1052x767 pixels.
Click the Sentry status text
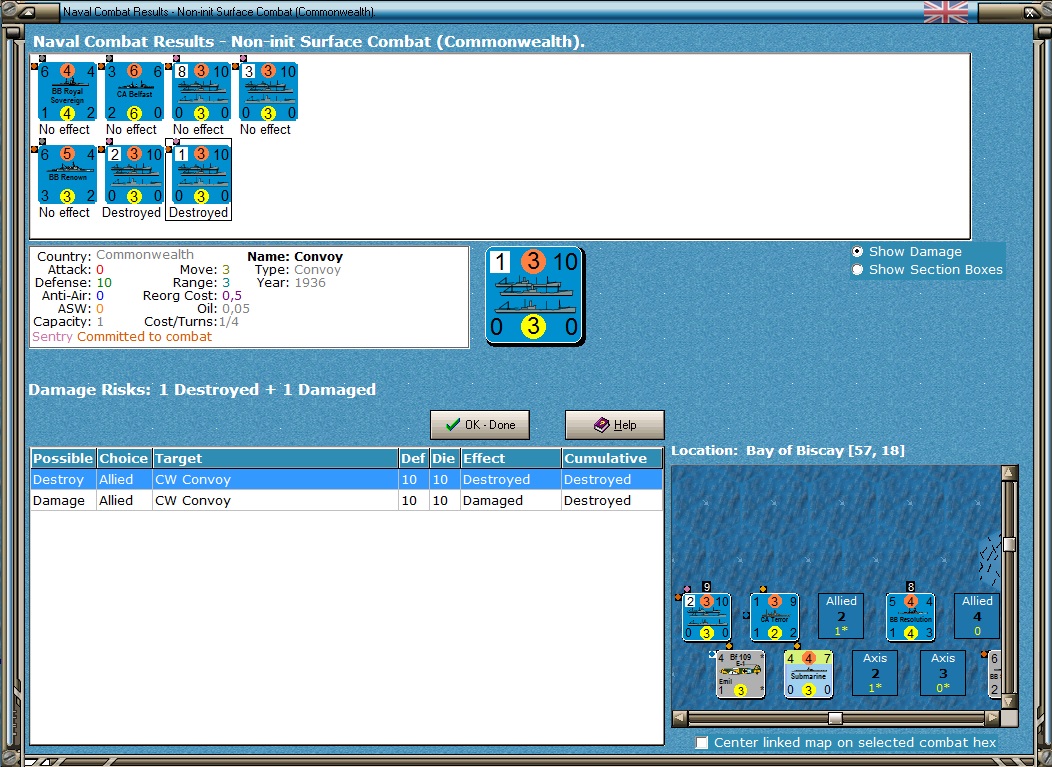point(52,337)
